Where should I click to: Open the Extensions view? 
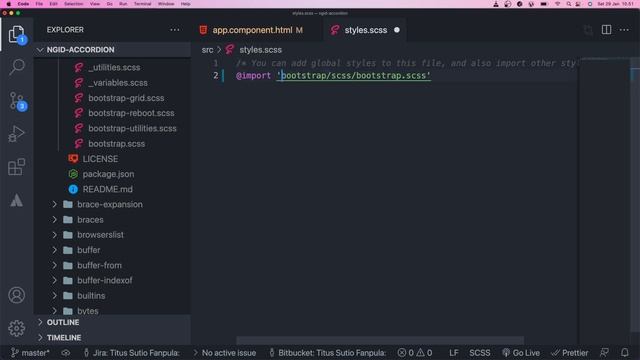(x=16, y=167)
